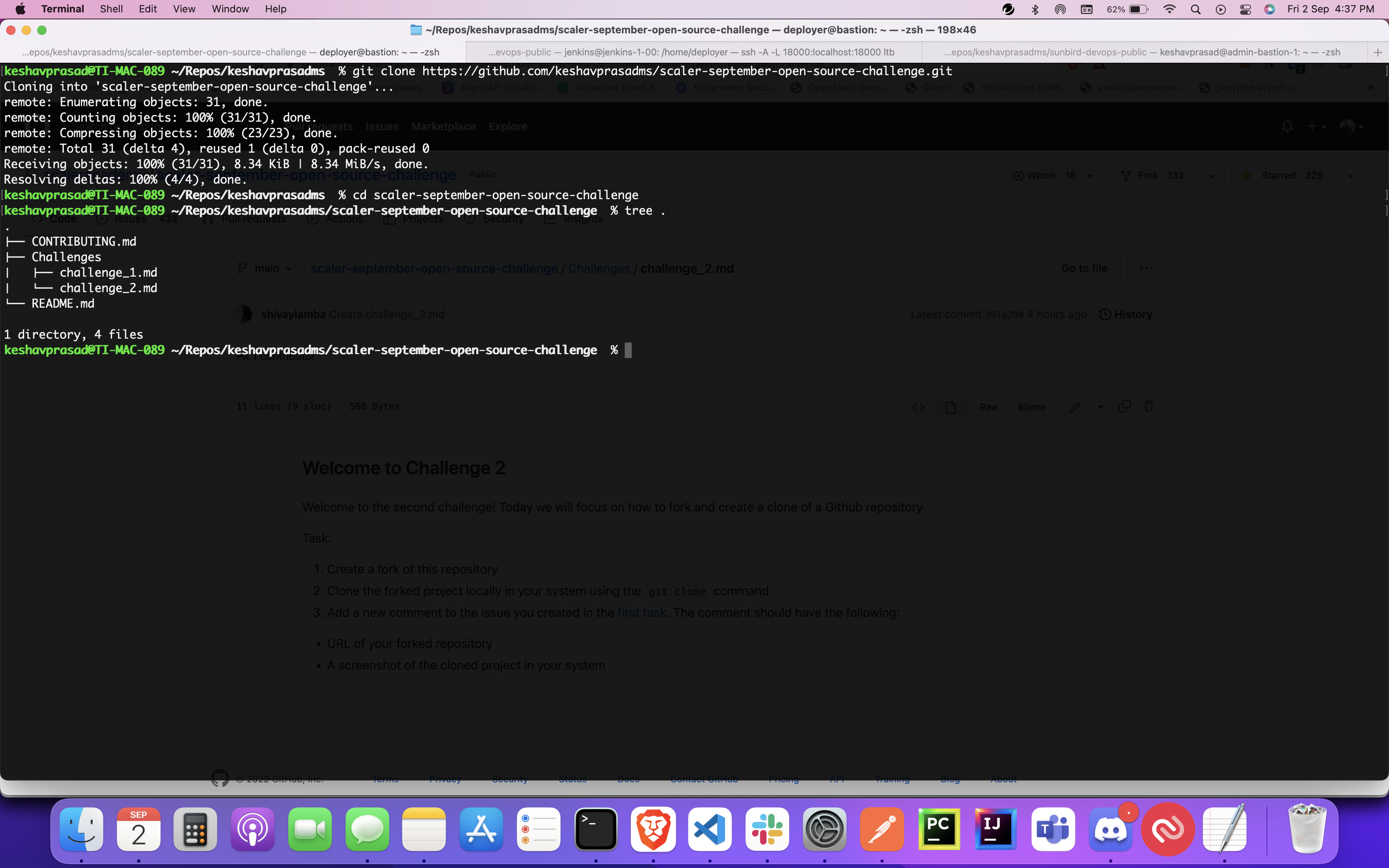Image resolution: width=1389 pixels, height=868 pixels.
Task: Open Discord with the notification badge
Action: [x=1111, y=830]
